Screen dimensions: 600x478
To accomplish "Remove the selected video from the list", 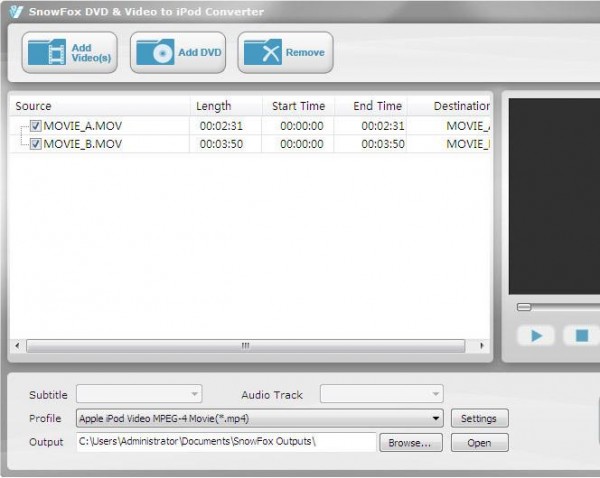I will [x=285, y=52].
